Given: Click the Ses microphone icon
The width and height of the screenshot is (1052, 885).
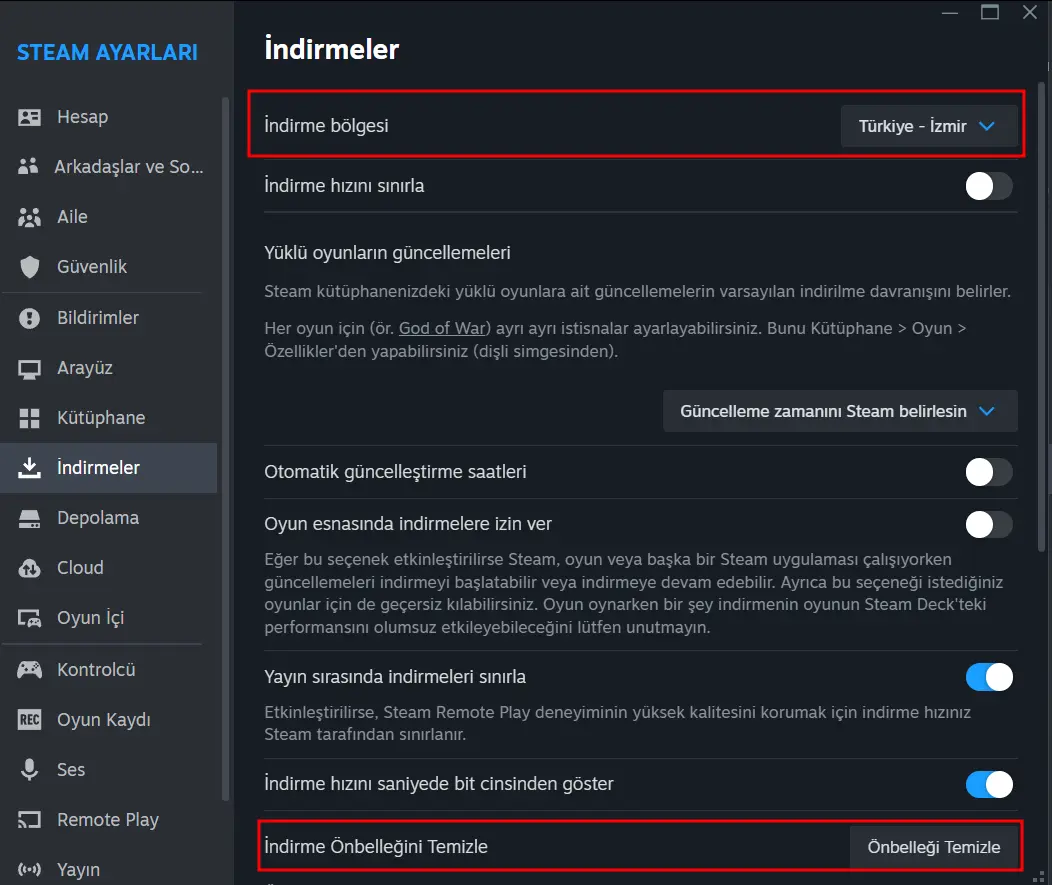Looking at the screenshot, I should pos(29,770).
